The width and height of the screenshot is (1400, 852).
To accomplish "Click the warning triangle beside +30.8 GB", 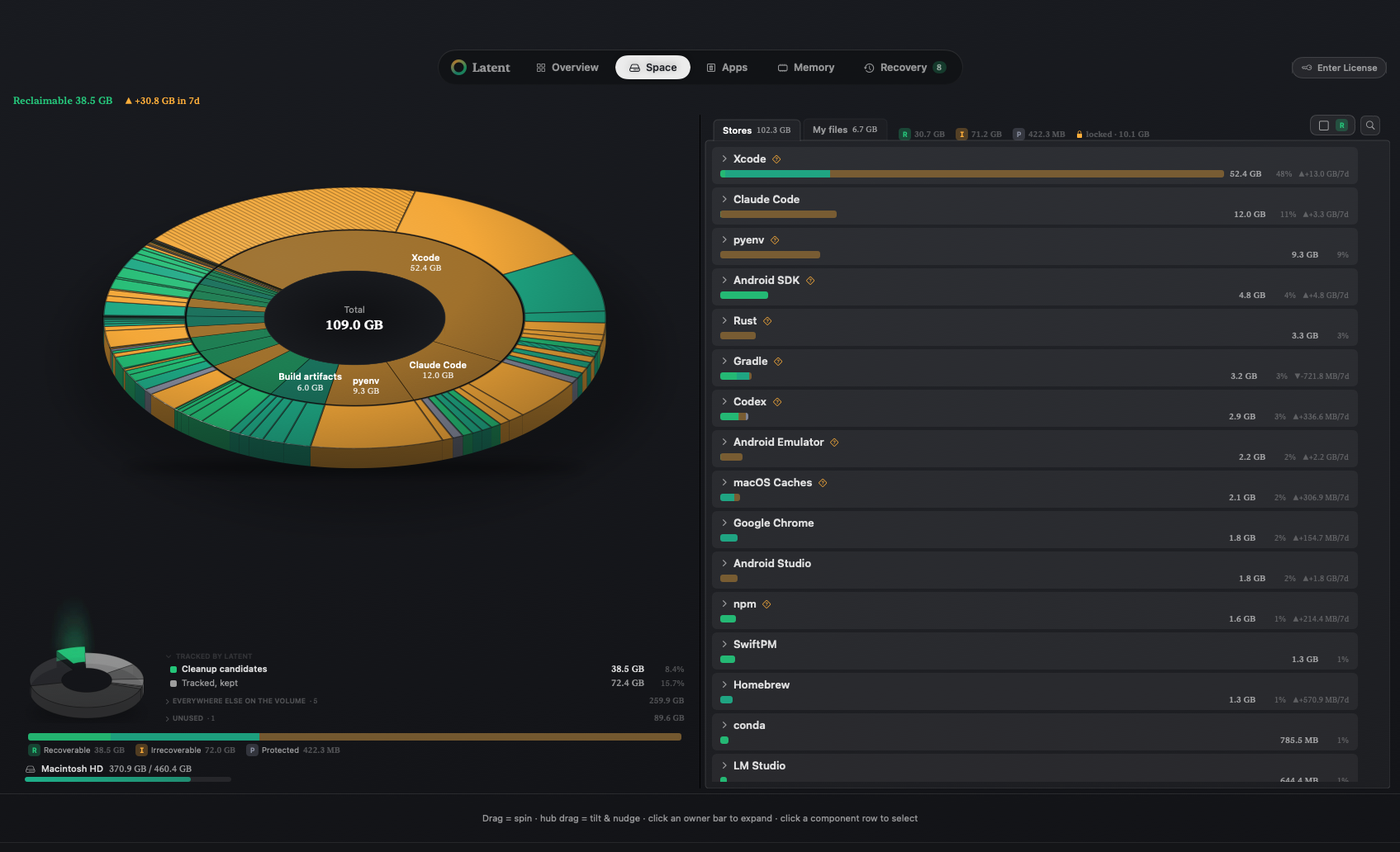I will point(128,101).
